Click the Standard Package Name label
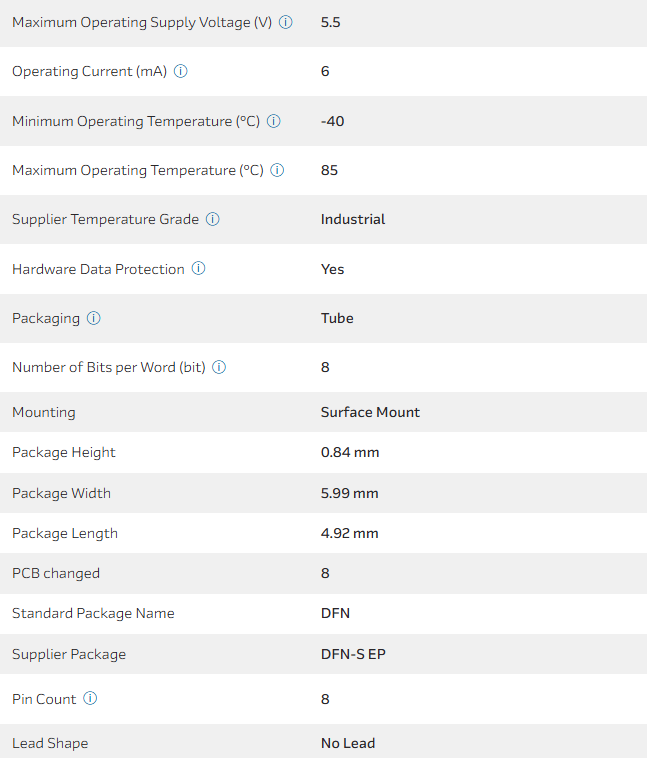647x758 pixels. tap(93, 613)
